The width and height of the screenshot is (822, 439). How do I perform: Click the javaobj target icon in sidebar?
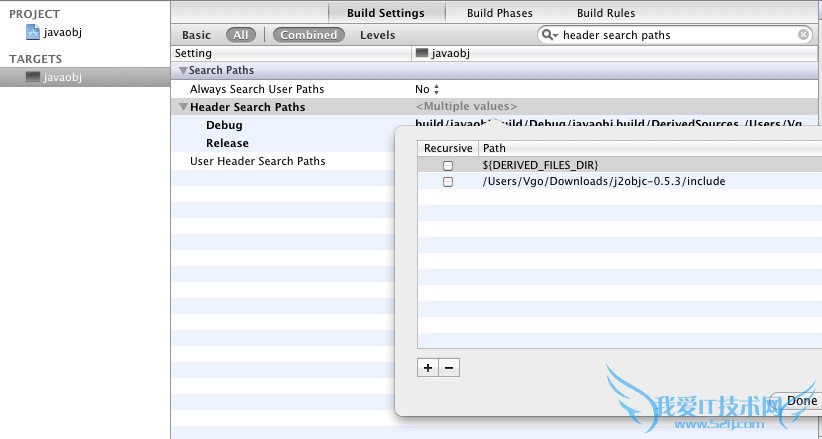click(33, 77)
